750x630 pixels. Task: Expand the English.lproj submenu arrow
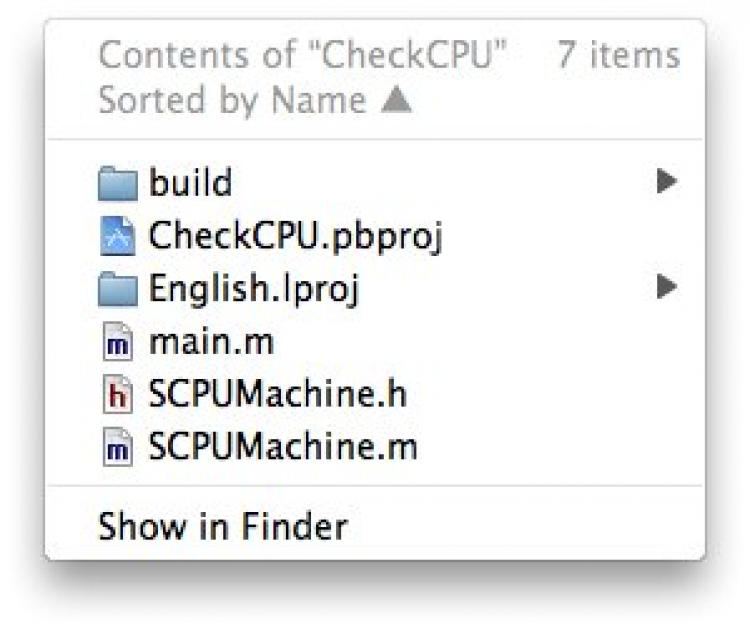pyautogui.click(x=666, y=289)
